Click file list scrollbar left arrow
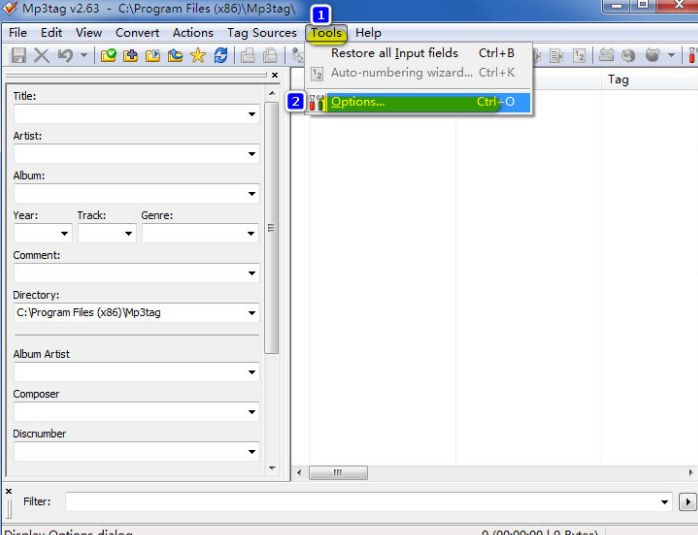This screenshot has height=535, width=698. point(299,472)
